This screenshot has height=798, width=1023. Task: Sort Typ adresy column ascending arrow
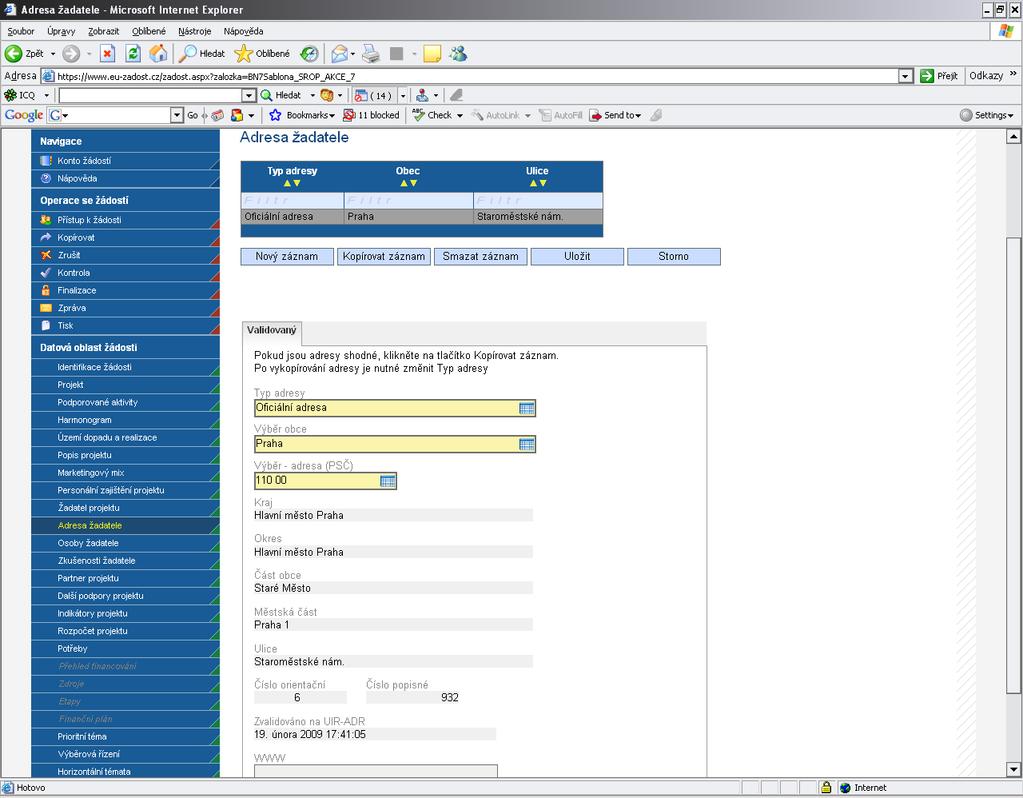pyautogui.click(x=287, y=183)
